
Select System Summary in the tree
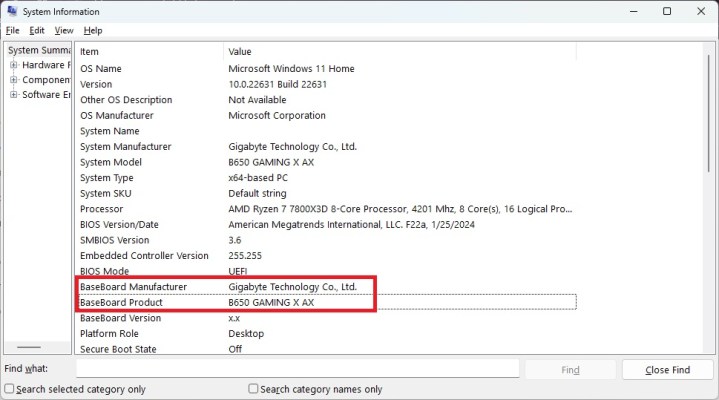tap(40, 50)
